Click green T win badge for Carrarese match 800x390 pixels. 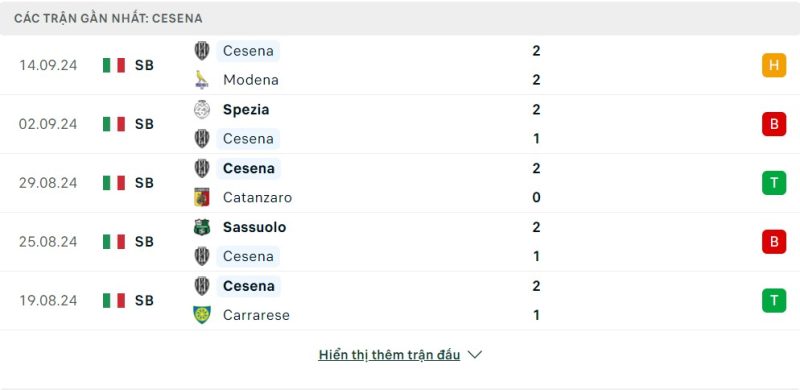(774, 300)
